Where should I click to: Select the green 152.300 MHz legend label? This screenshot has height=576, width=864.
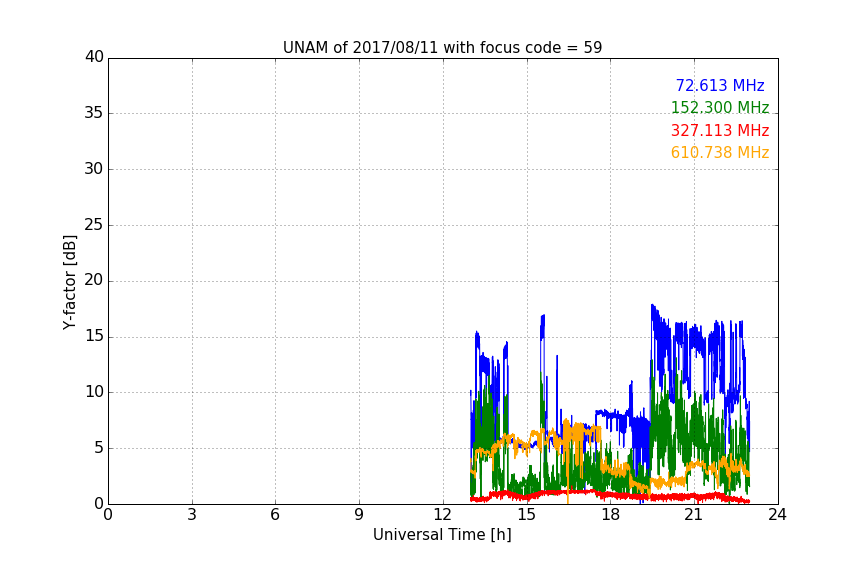720,107
